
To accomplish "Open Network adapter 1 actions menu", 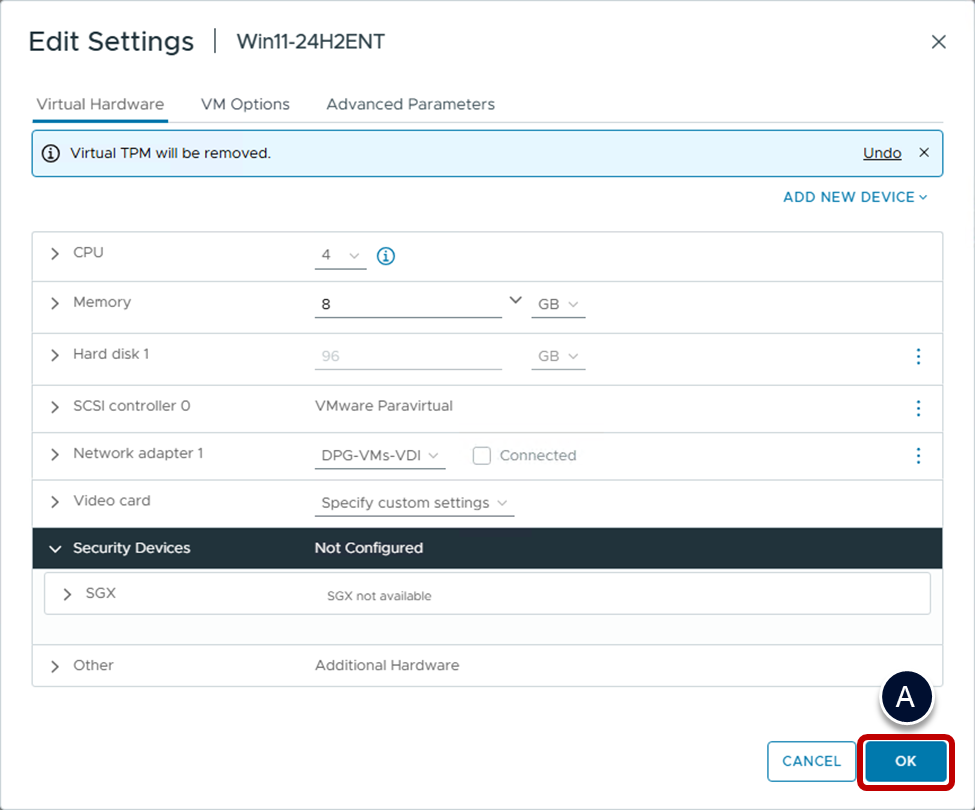I will click(918, 456).
